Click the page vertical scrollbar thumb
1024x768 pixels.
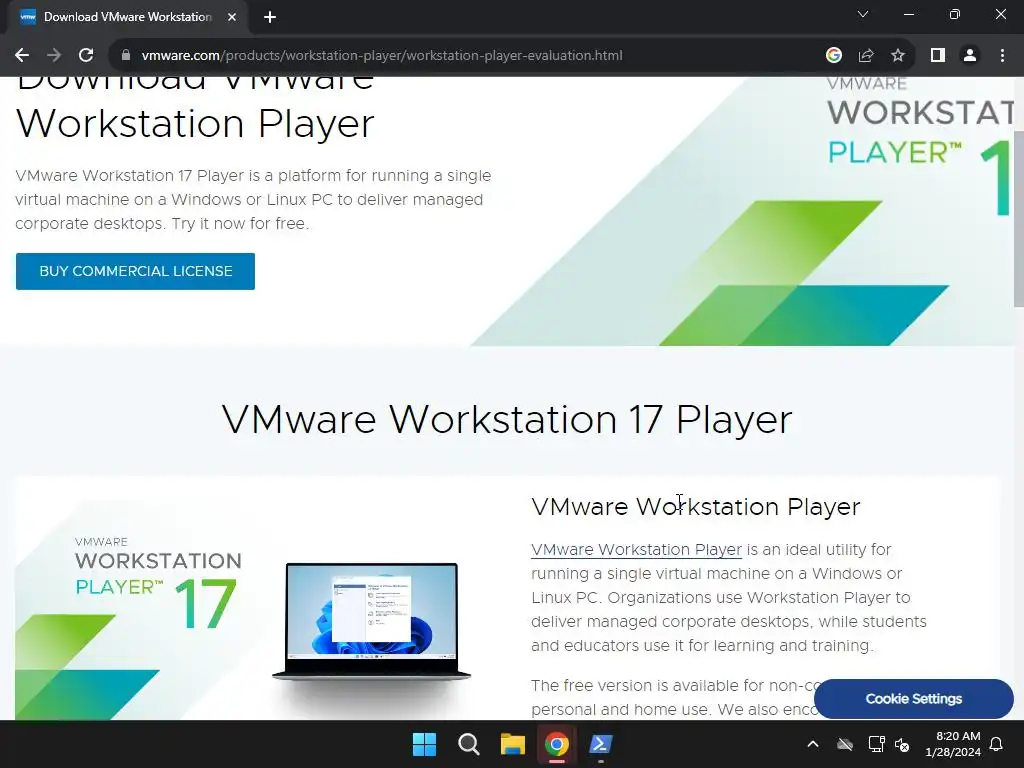pyautogui.click(x=1019, y=217)
